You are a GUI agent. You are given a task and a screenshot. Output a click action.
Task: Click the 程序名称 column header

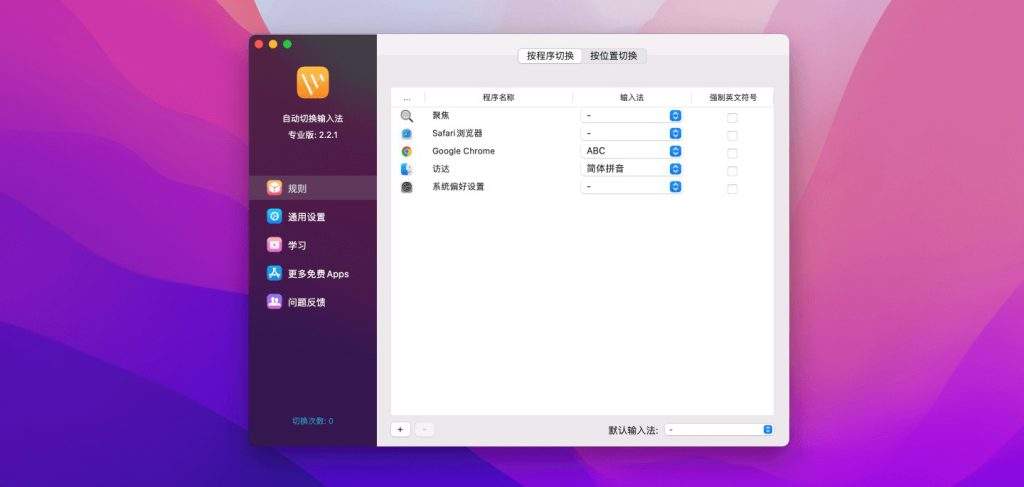[498, 98]
